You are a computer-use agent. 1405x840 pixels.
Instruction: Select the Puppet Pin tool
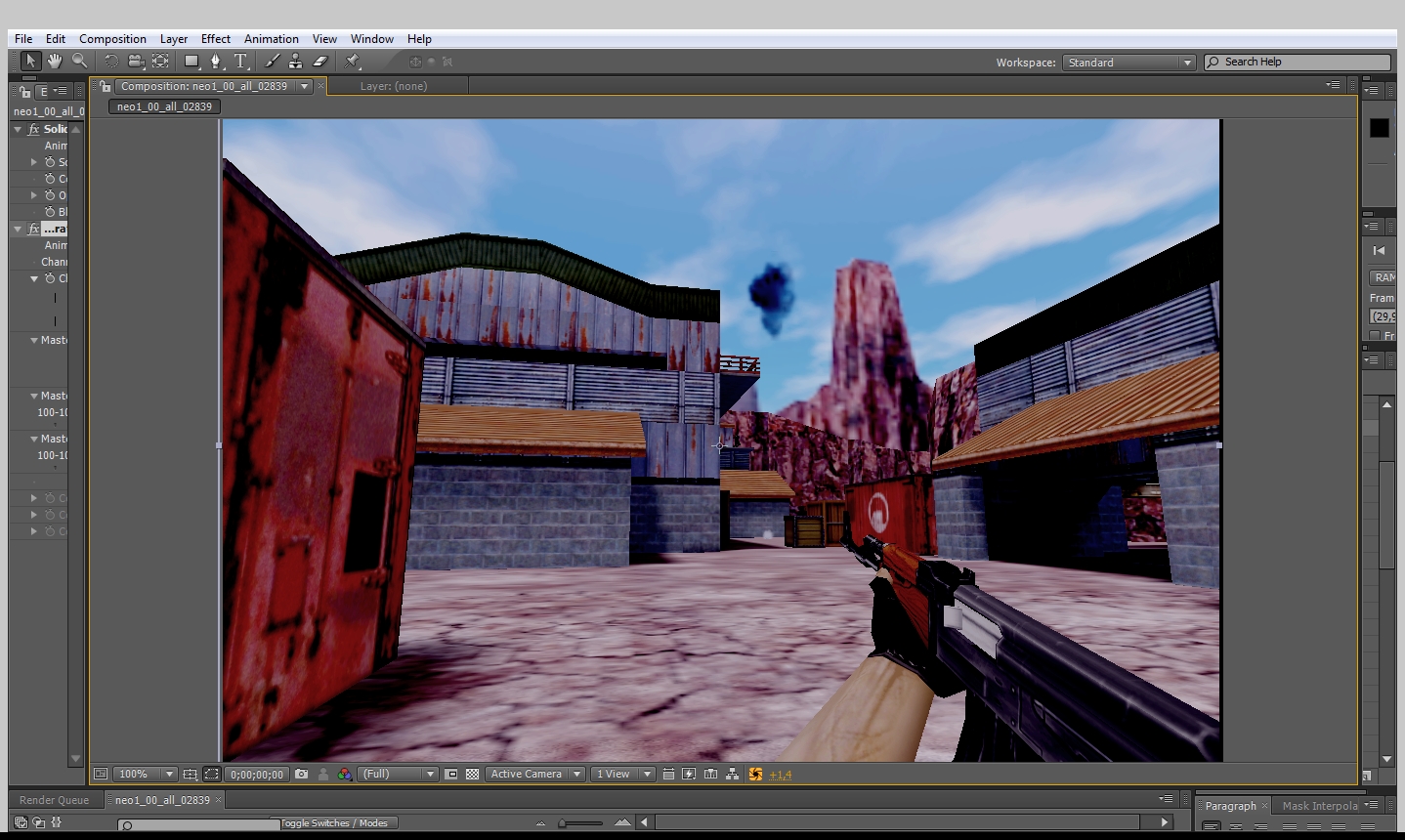(353, 61)
